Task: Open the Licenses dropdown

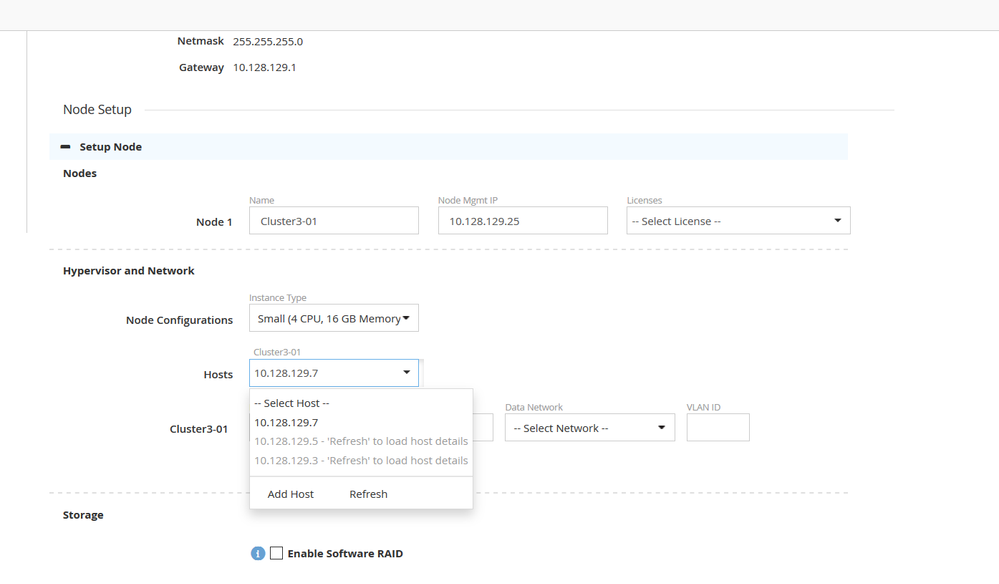Action: pyautogui.click(x=737, y=221)
